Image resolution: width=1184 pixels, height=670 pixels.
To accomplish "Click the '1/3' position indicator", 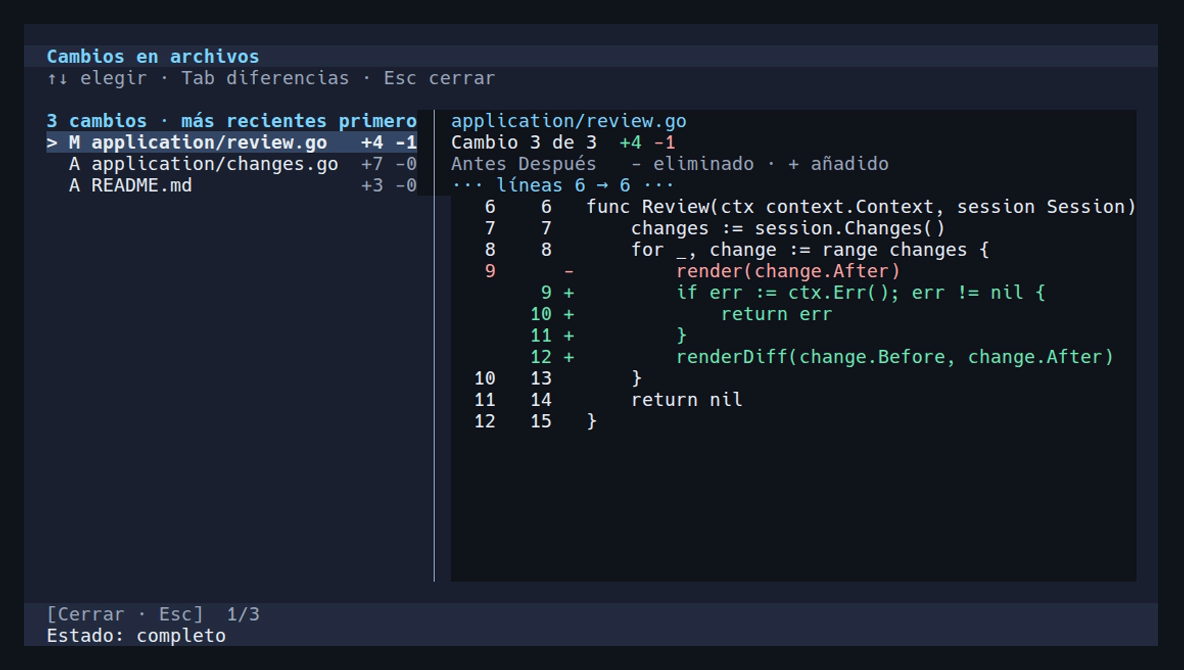I will [x=243, y=614].
